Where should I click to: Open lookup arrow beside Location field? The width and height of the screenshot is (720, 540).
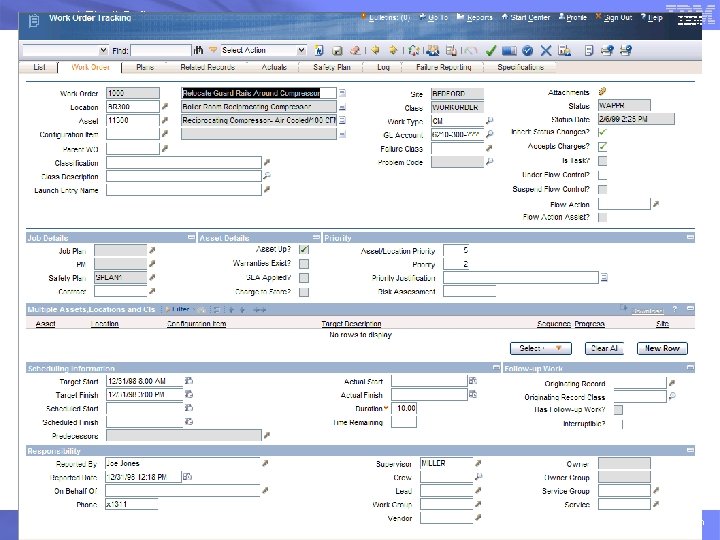165,107
